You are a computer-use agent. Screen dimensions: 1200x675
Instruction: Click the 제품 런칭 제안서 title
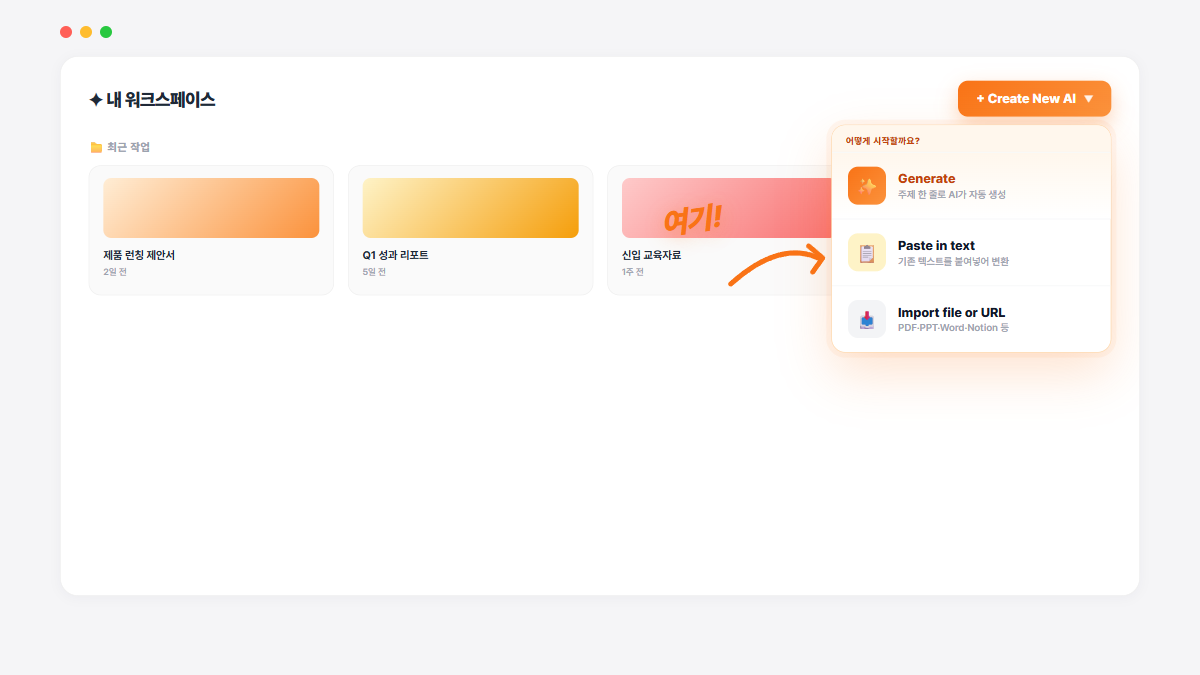click(x=139, y=255)
